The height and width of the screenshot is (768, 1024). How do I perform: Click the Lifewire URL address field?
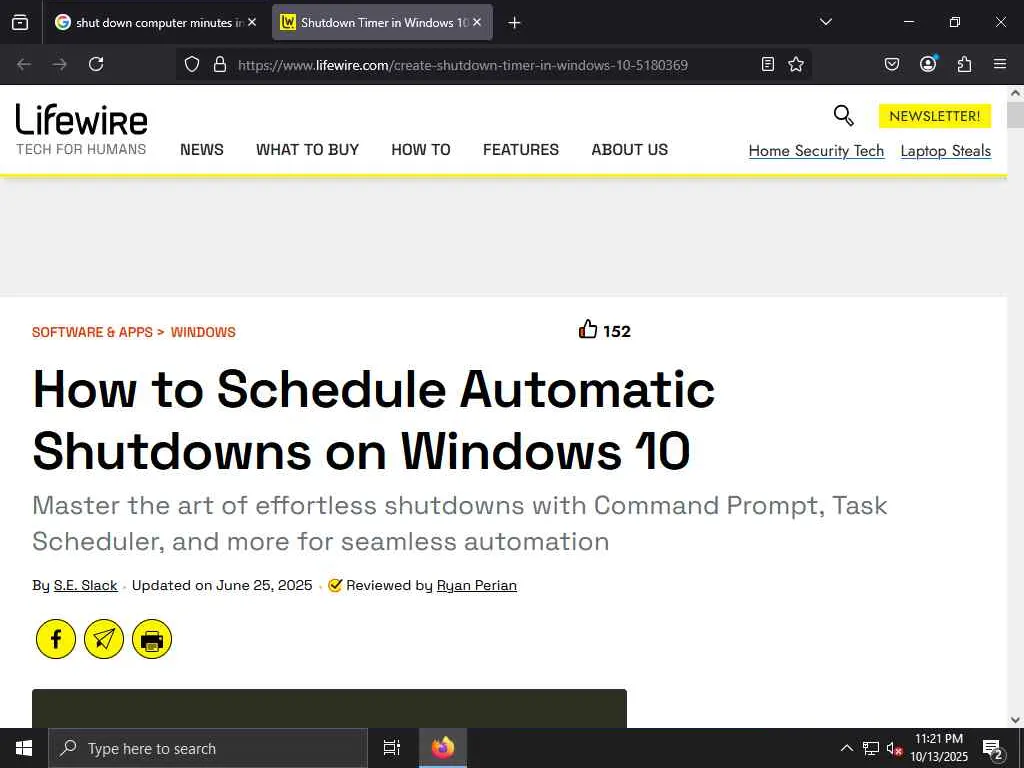point(462,65)
